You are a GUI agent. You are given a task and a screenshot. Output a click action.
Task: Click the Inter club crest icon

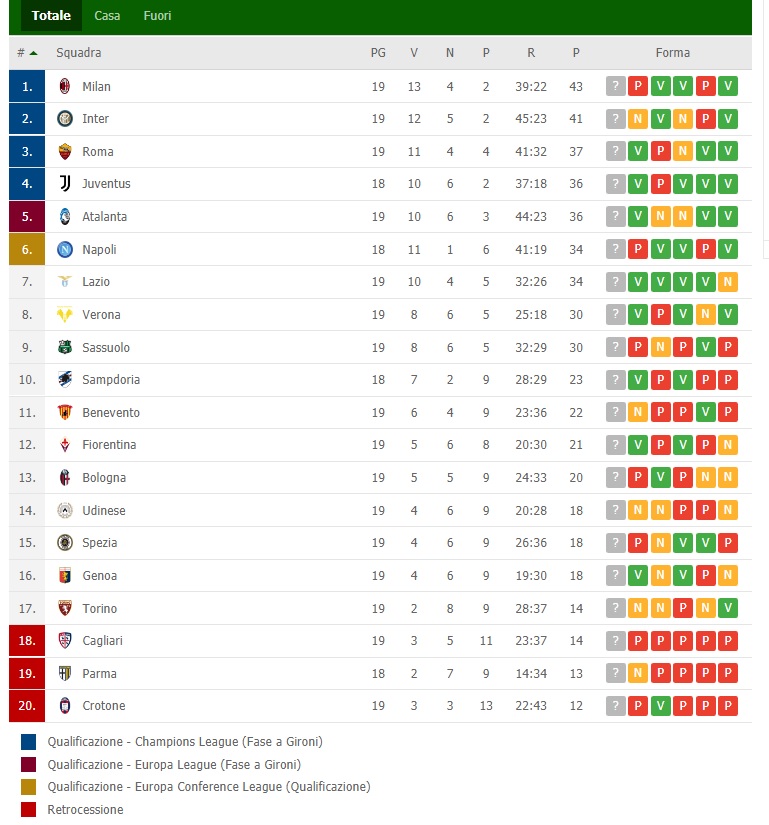pyautogui.click(x=65, y=119)
